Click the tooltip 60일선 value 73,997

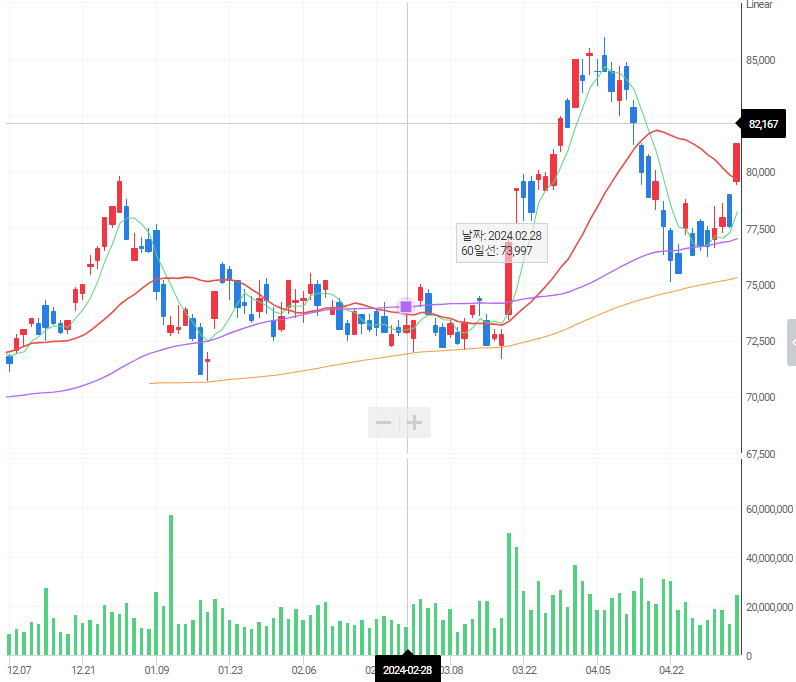pos(516,250)
